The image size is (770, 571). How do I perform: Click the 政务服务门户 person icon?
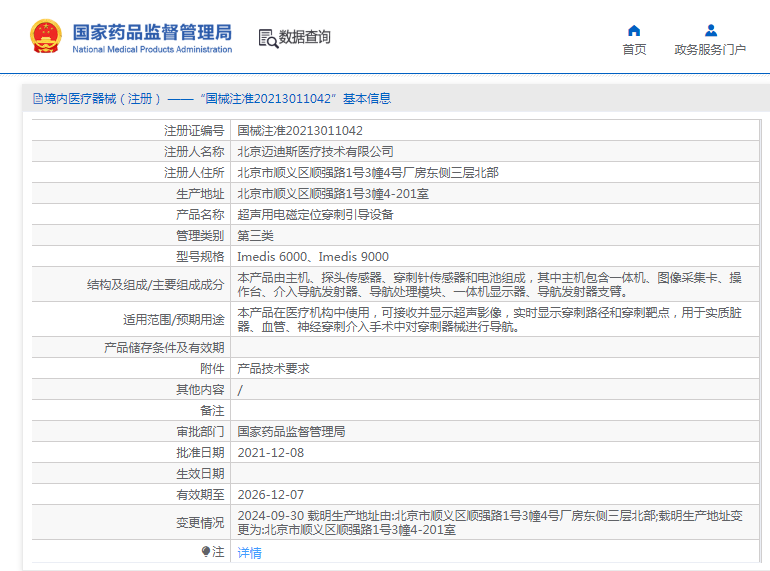tap(710, 30)
